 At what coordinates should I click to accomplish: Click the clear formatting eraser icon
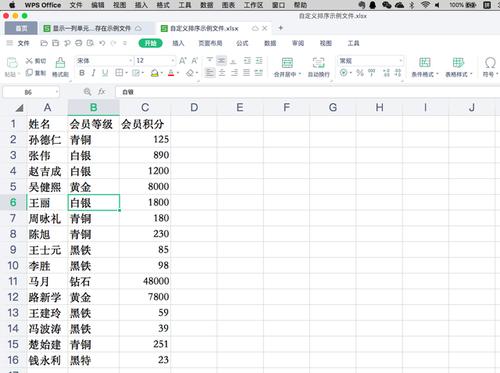point(190,73)
